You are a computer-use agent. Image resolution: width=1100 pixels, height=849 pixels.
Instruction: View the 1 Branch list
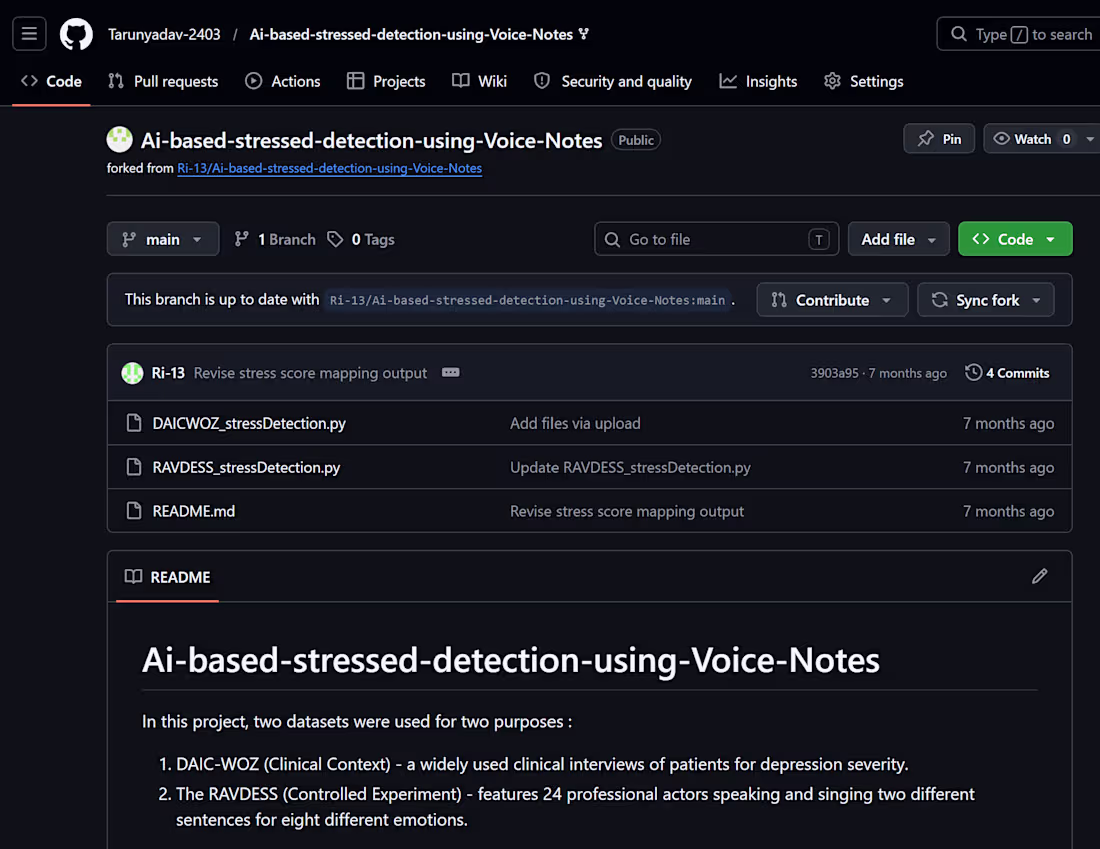(x=275, y=239)
